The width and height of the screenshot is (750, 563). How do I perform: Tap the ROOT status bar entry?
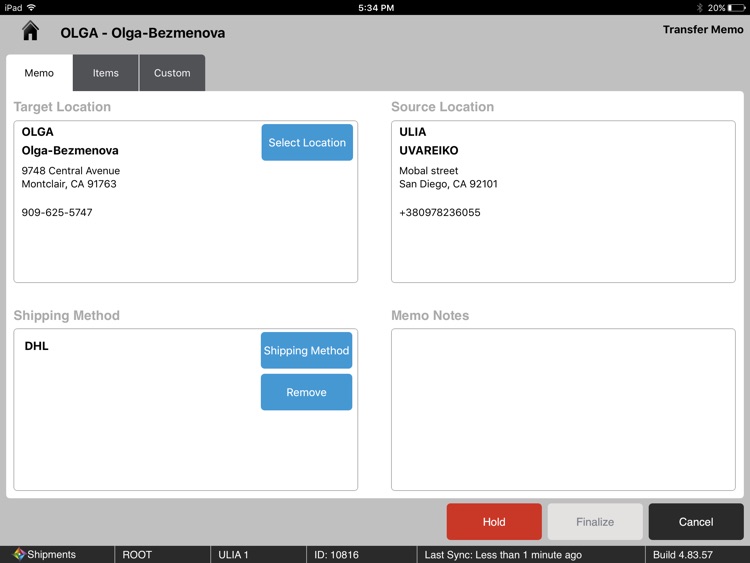[137, 554]
